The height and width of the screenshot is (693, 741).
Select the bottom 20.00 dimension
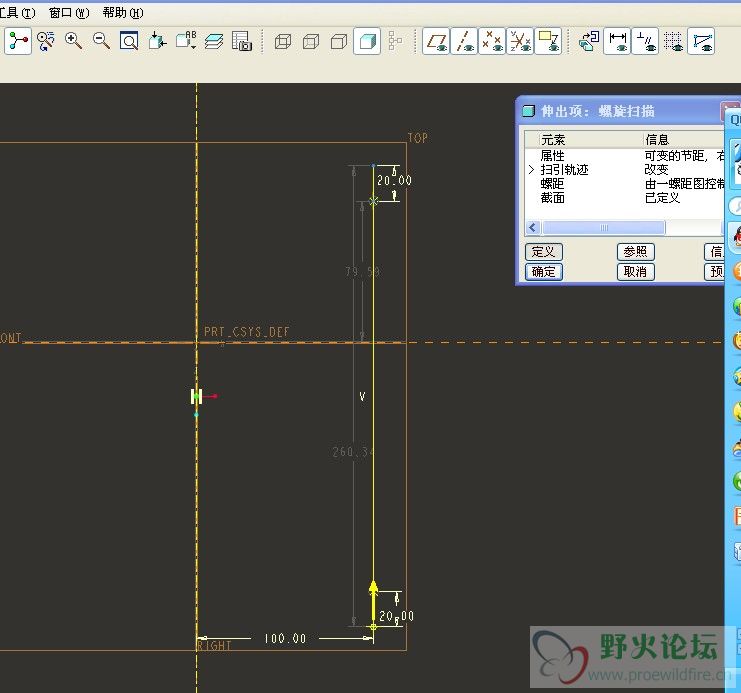click(396, 616)
